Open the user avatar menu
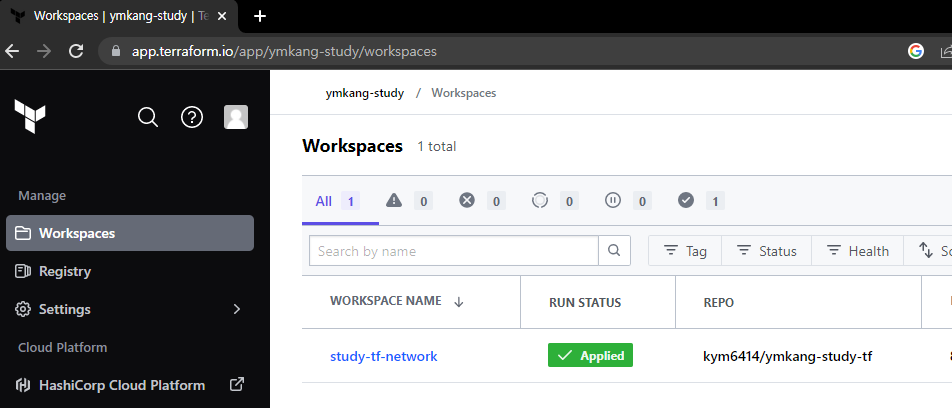952x408 pixels. 236,117
